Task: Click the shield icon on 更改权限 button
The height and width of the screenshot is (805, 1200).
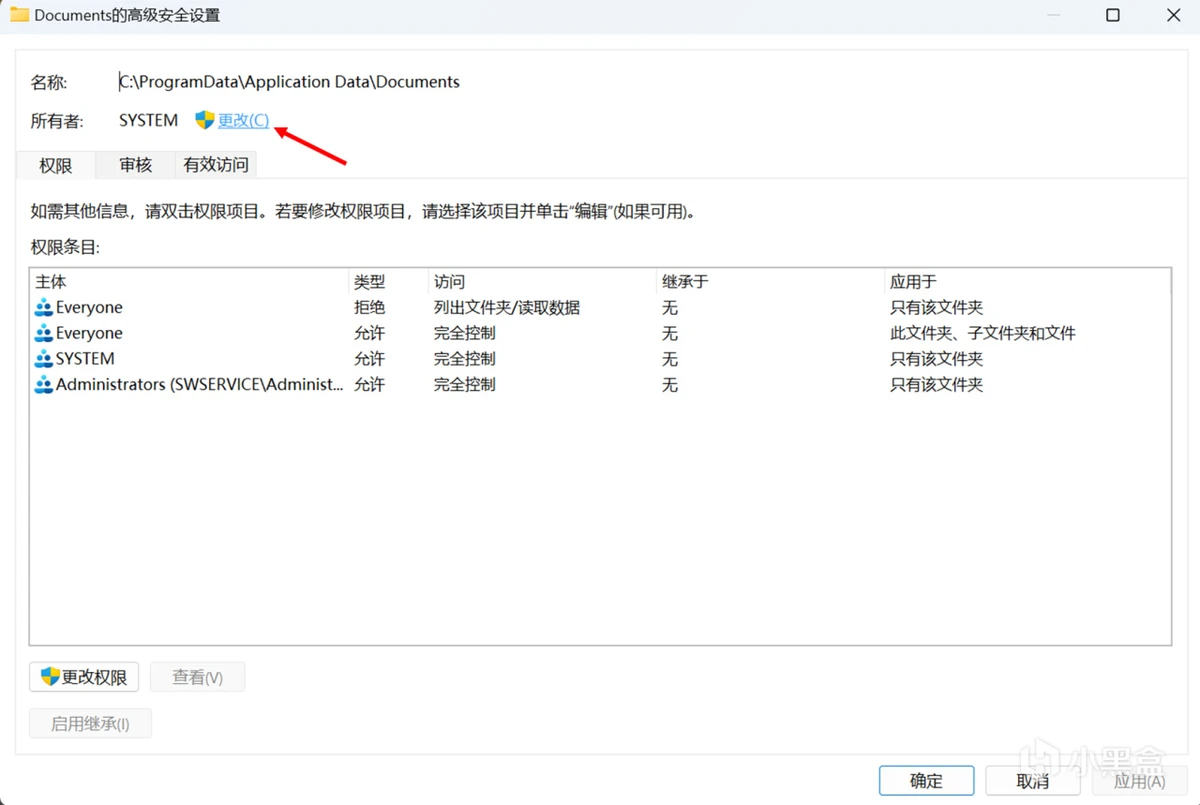Action: 50,677
